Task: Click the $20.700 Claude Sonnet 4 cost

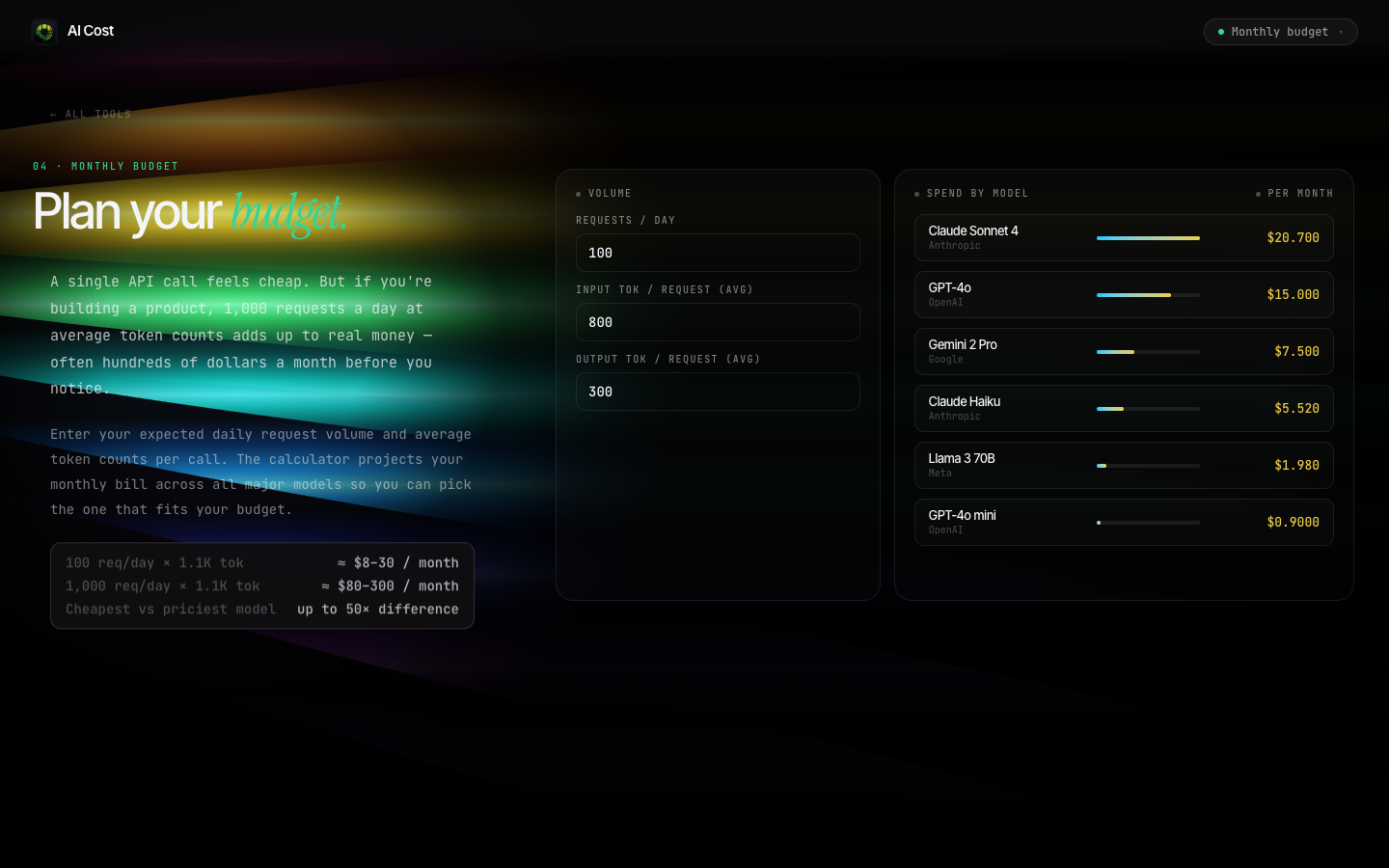Action: [x=1294, y=237]
